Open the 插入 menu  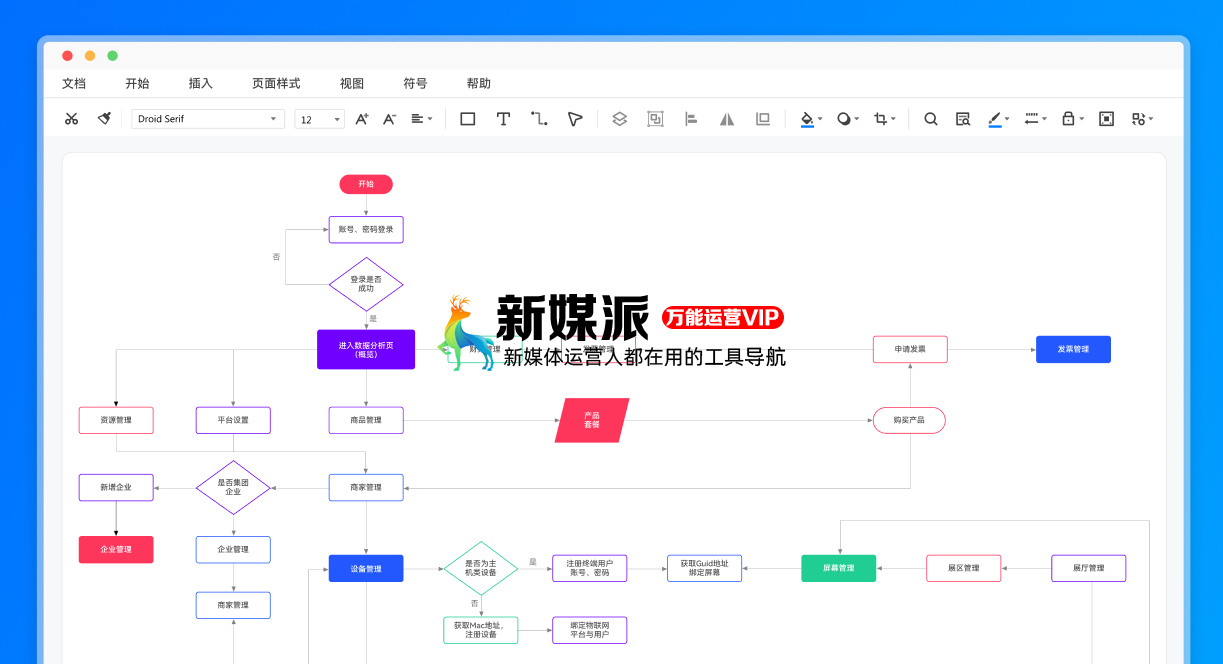201,84
